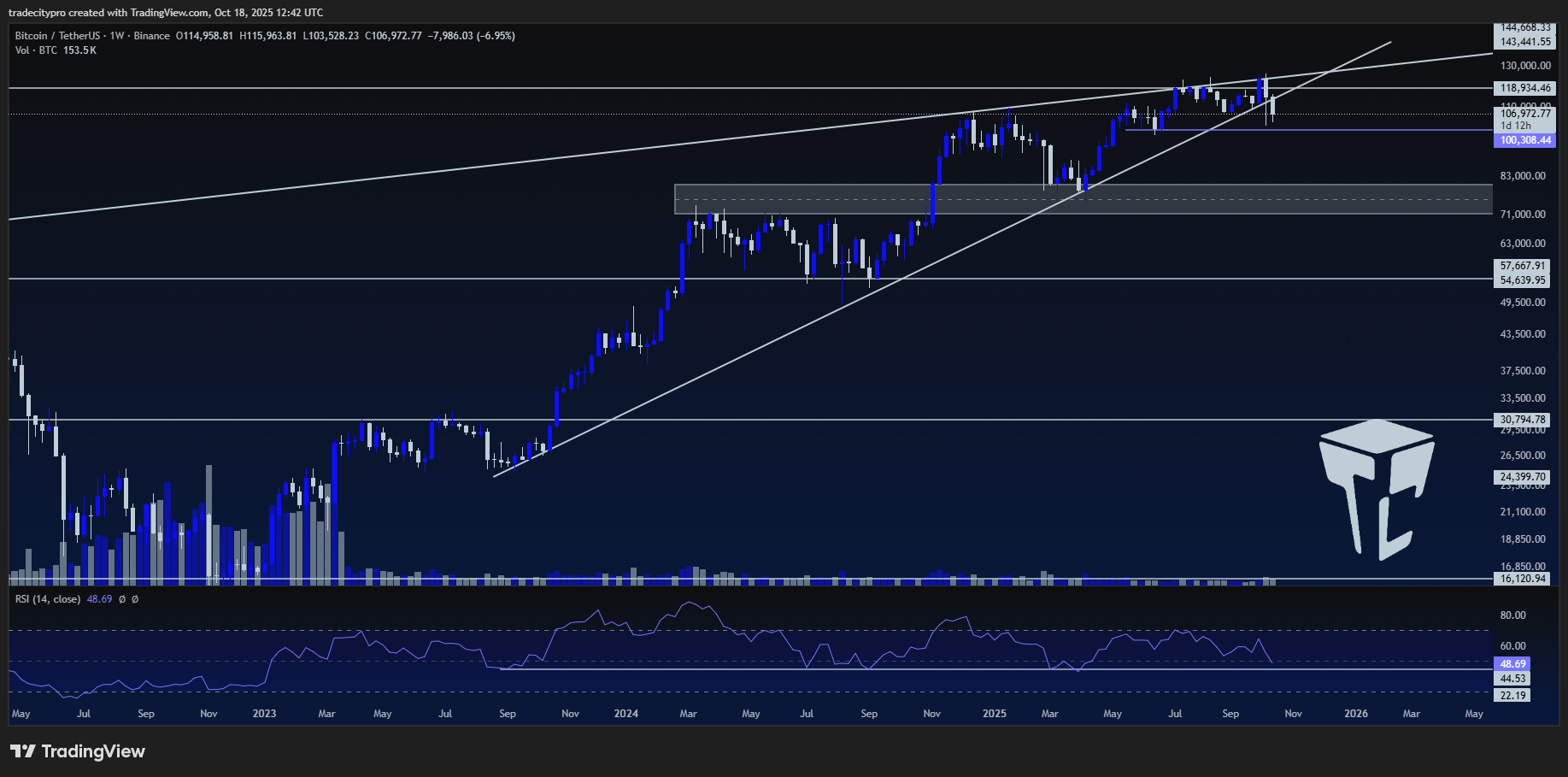Click the 143,441.55 price label
Viewport: 1568px width, 777px height.
(x=1525, y=42)
